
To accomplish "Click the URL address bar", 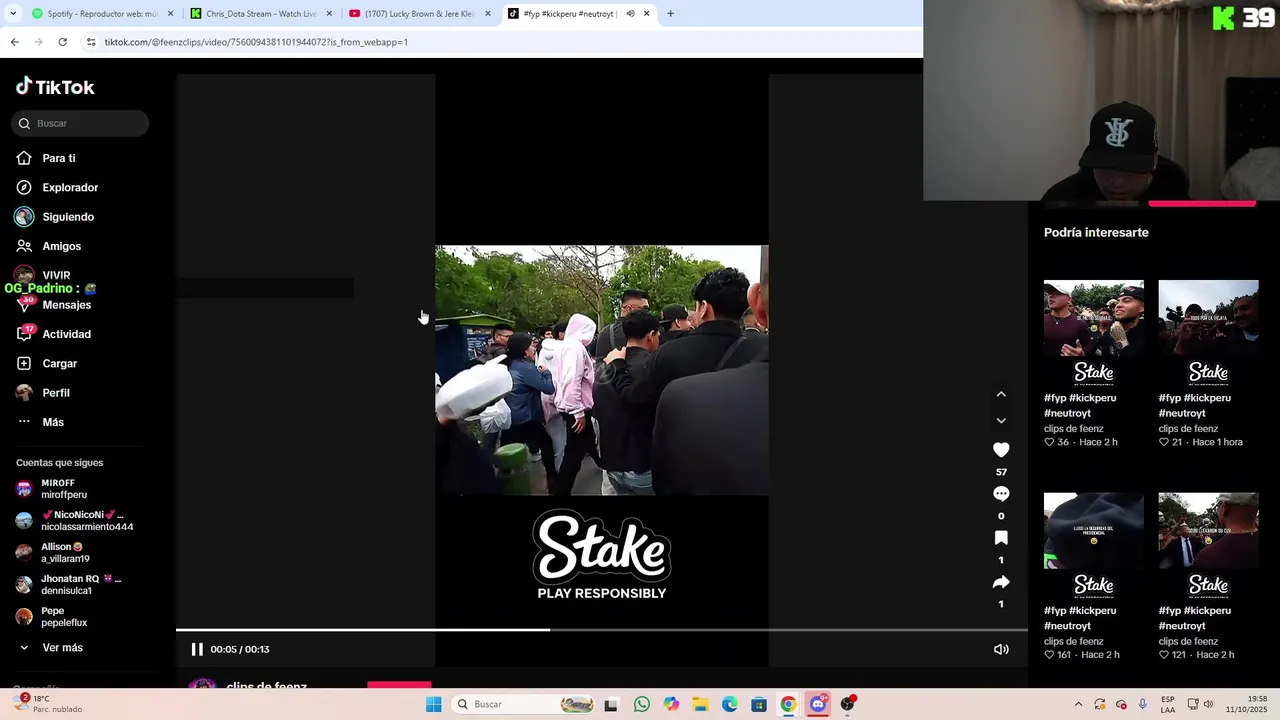I will (x=500, y=42).
